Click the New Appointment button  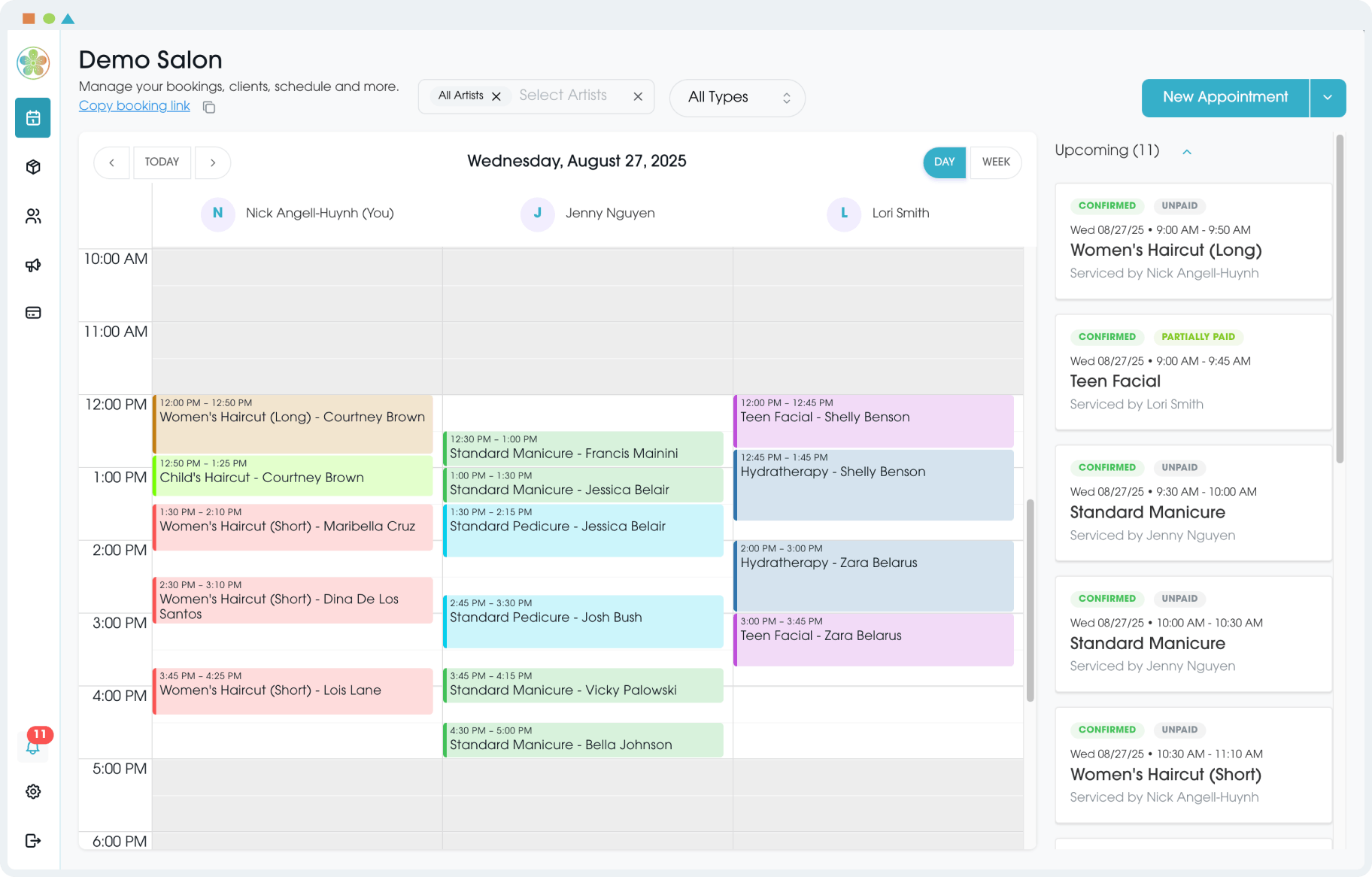click(1225, 98)
